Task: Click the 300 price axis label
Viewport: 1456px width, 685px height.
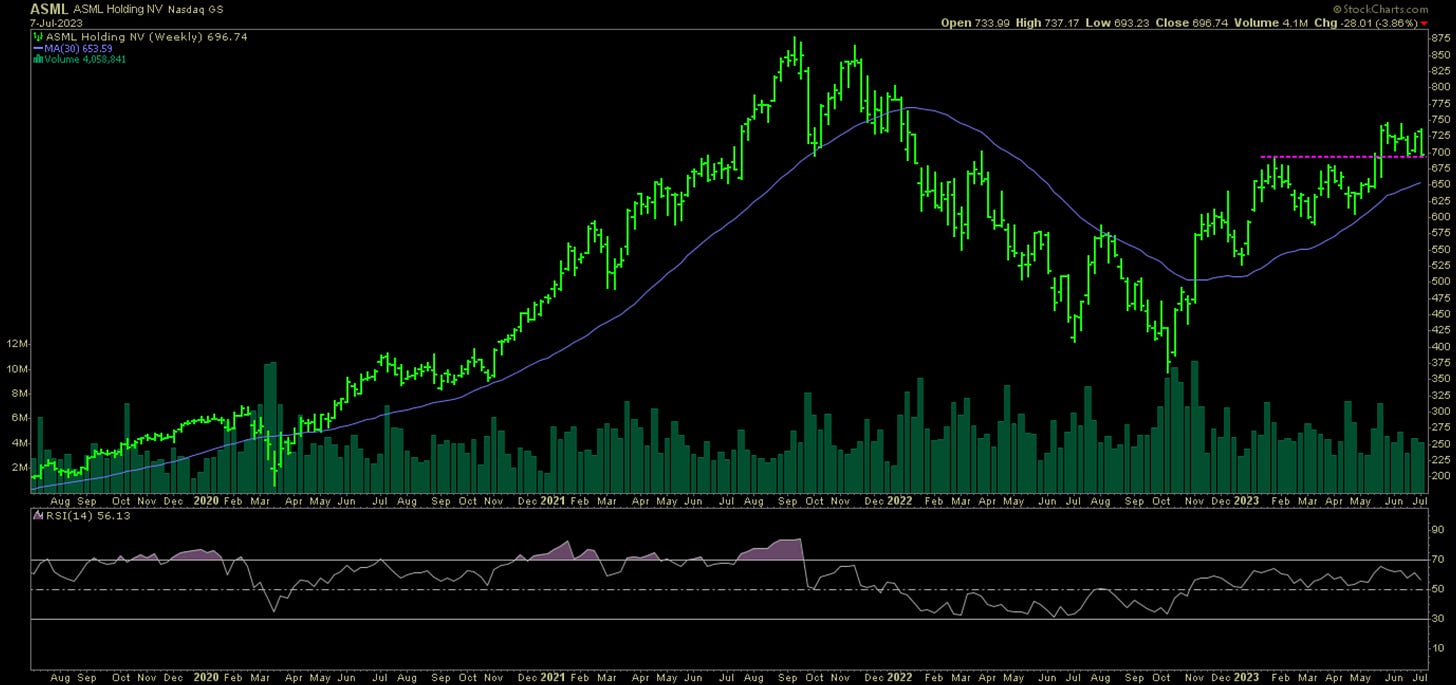Action: coord(1441,411)
